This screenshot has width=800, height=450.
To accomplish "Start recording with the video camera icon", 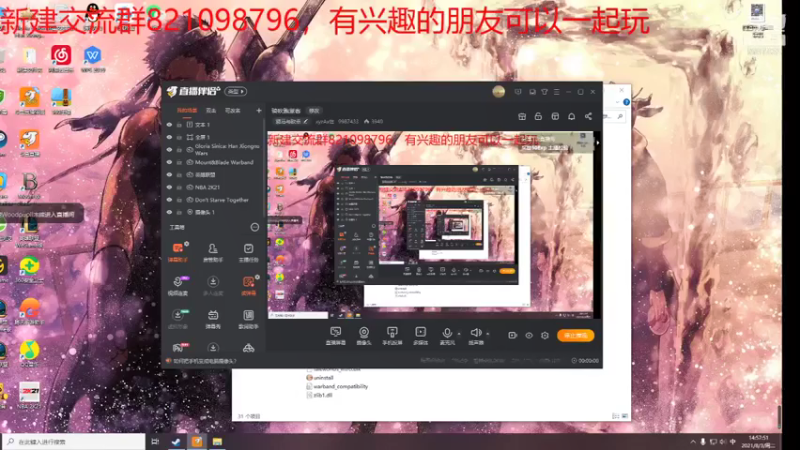I will point(513,335).
